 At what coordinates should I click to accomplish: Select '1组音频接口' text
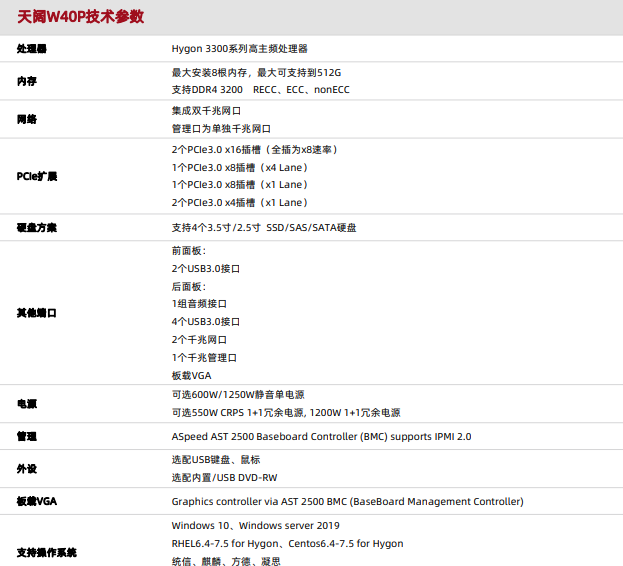tap(199, 304)
